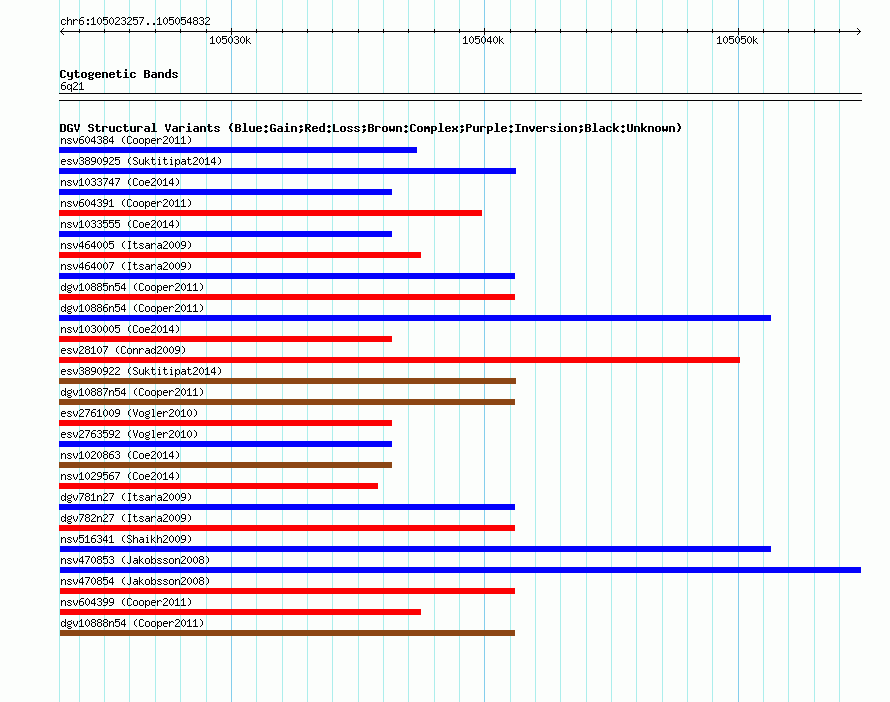The height and width of the screenshot is (702, 890).
Task: Click the nsv604391 (Cooper2011) label
Action: [126, 203]
